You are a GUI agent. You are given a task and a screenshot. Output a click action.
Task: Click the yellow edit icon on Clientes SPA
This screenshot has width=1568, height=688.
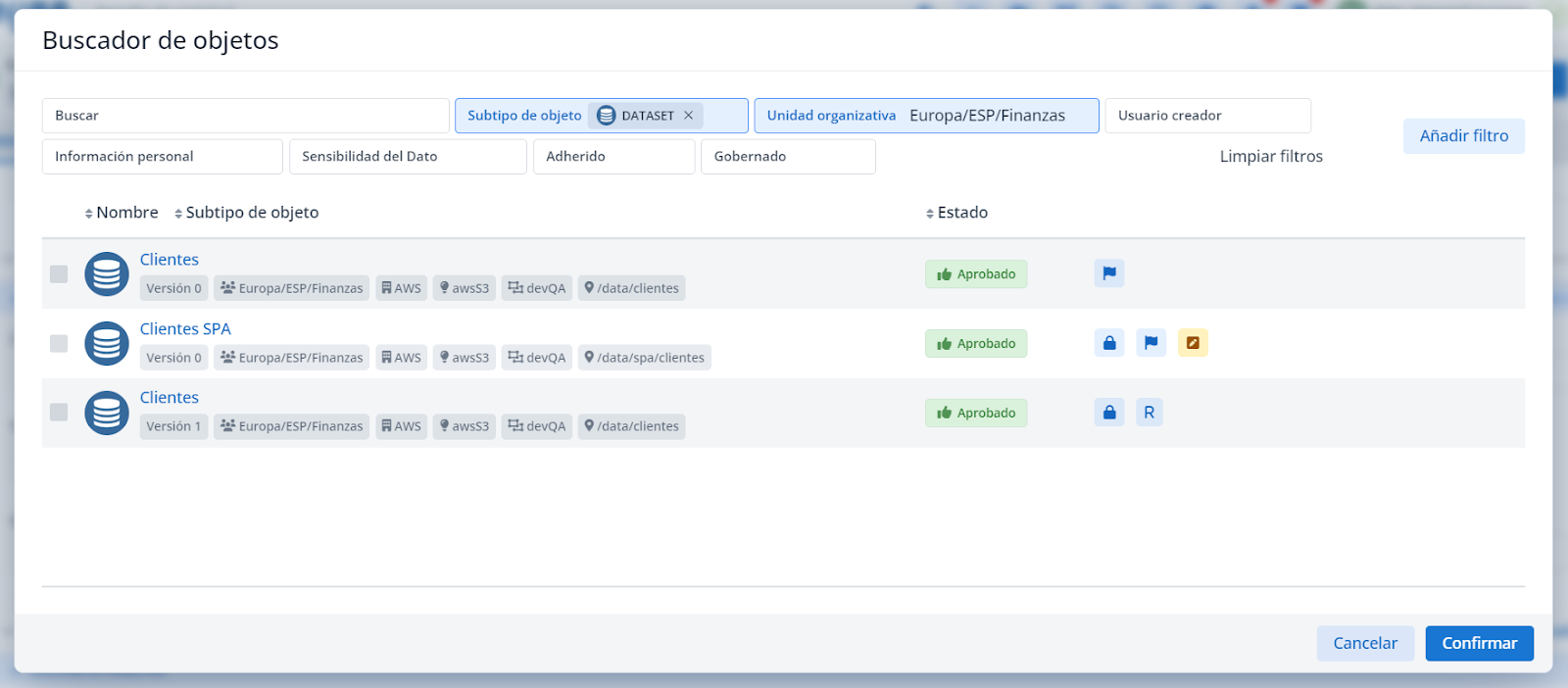1192,343
